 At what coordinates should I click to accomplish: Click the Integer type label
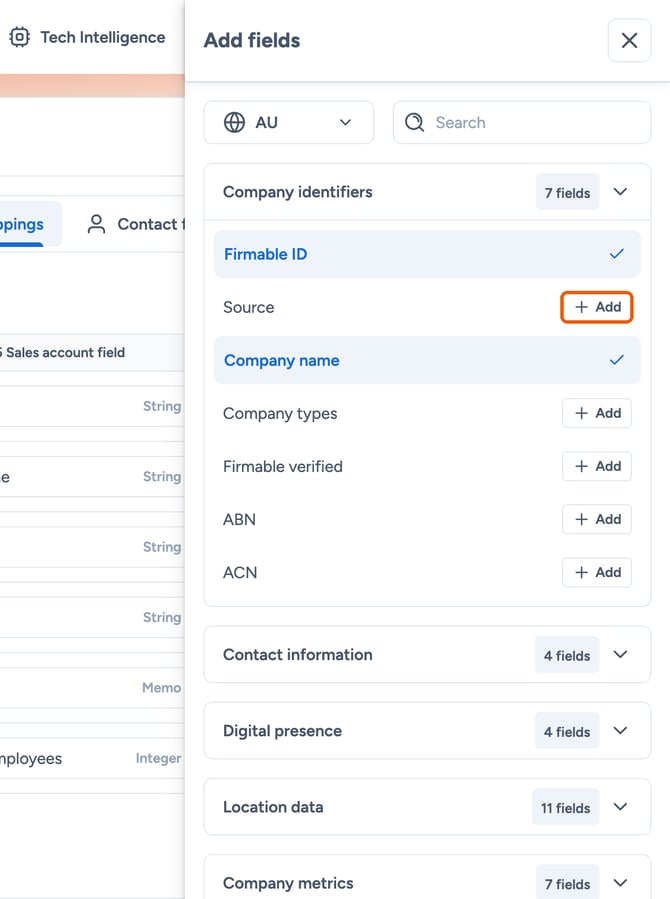[x=159, y=758]
